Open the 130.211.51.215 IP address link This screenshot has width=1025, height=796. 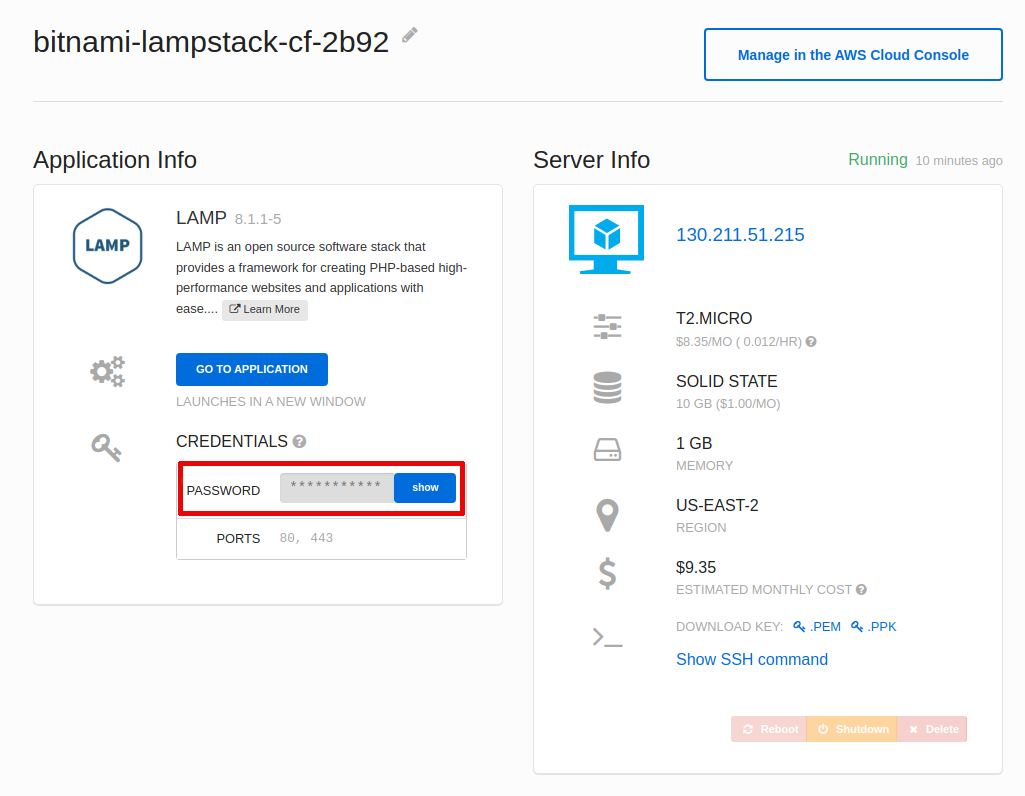pyautogui.click(x=740, y=235)
